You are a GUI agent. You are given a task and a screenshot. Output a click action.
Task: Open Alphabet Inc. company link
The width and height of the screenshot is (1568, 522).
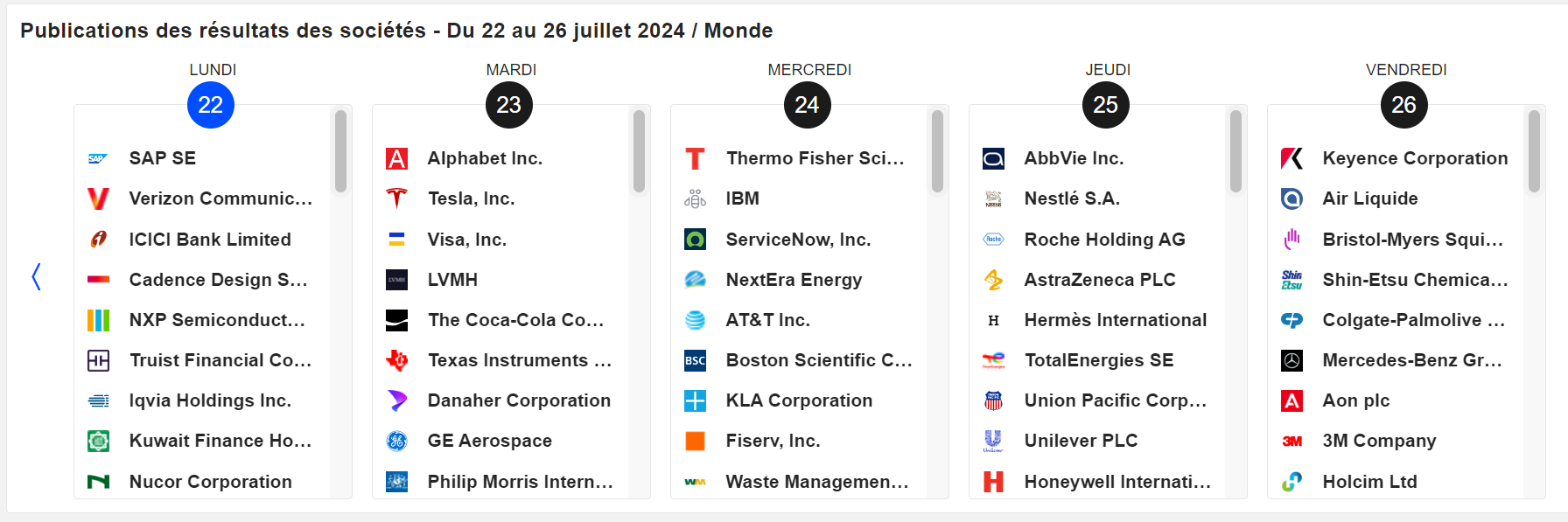(485, 158)
